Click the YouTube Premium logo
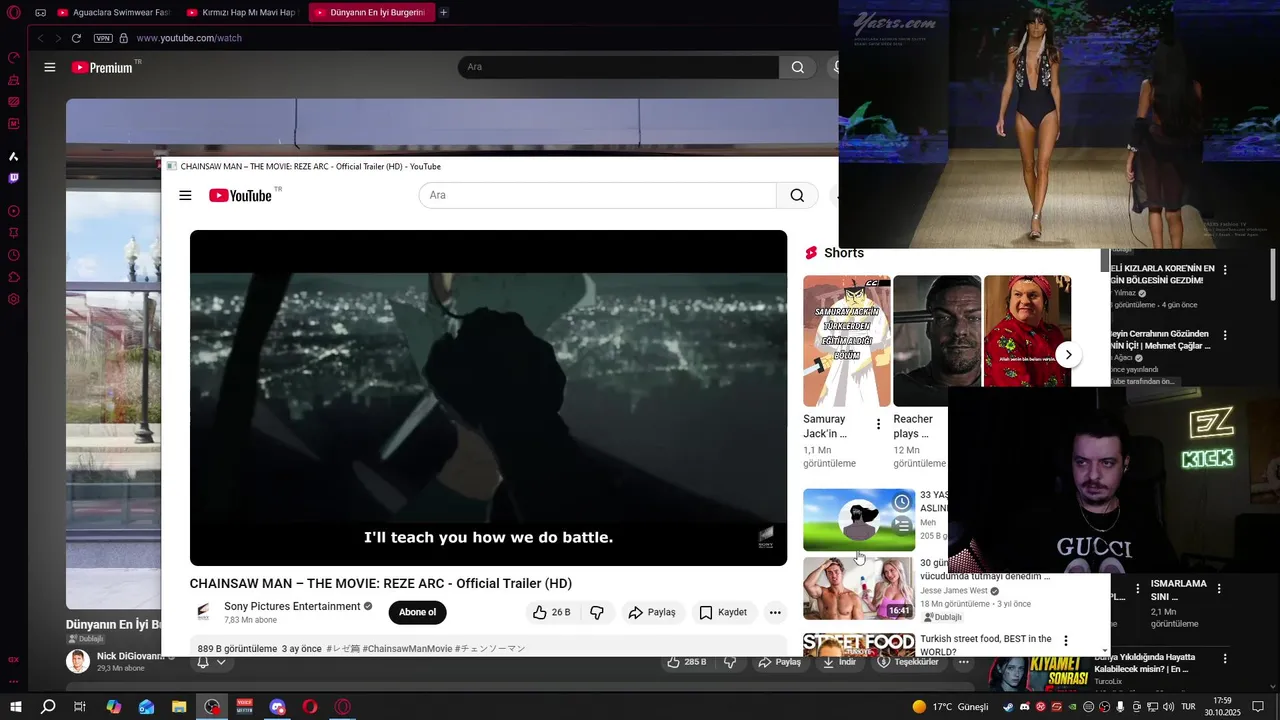This screenshot has height=720, width=1280. point(104,67)
